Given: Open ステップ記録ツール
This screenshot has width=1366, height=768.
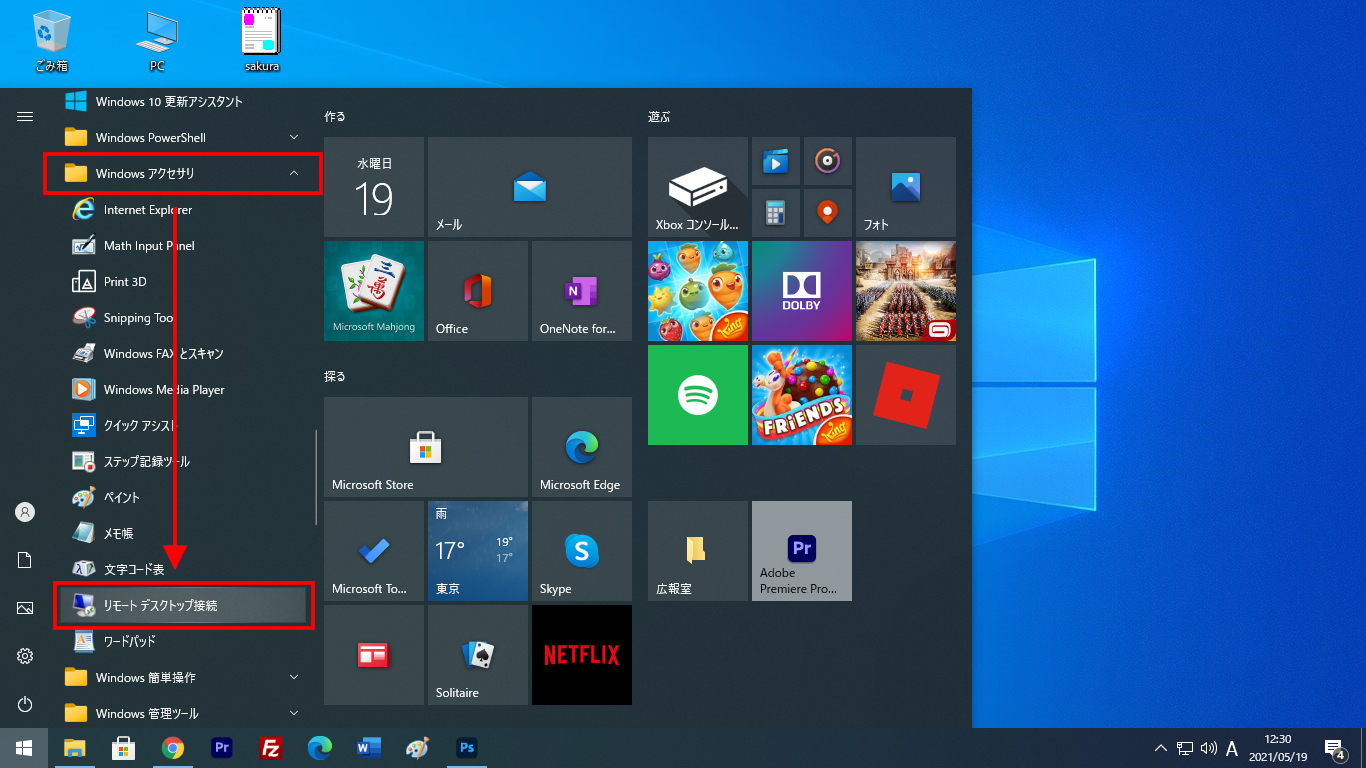Looking at the screenshot, I should click(185, 462).
